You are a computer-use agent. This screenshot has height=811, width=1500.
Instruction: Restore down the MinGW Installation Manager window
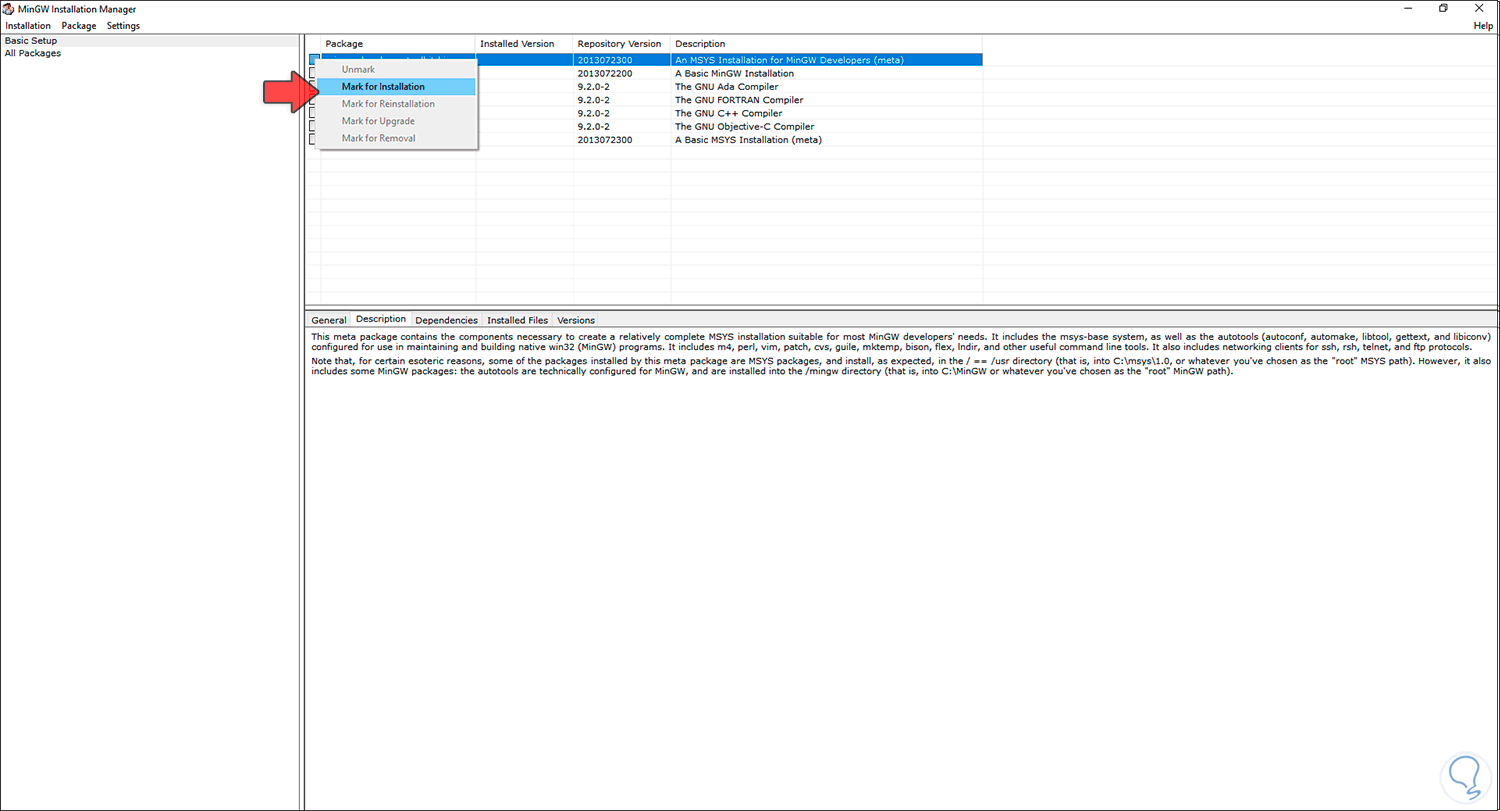coord(1443,8)
